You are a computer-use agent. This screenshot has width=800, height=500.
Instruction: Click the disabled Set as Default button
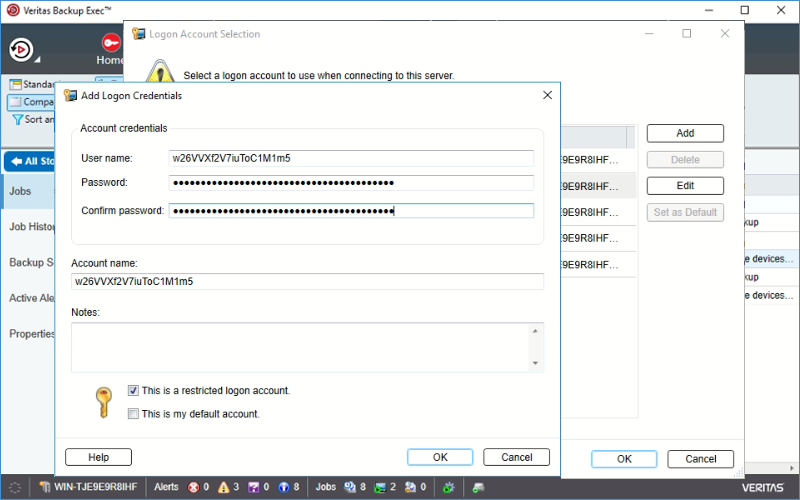(x=685, y=212)
